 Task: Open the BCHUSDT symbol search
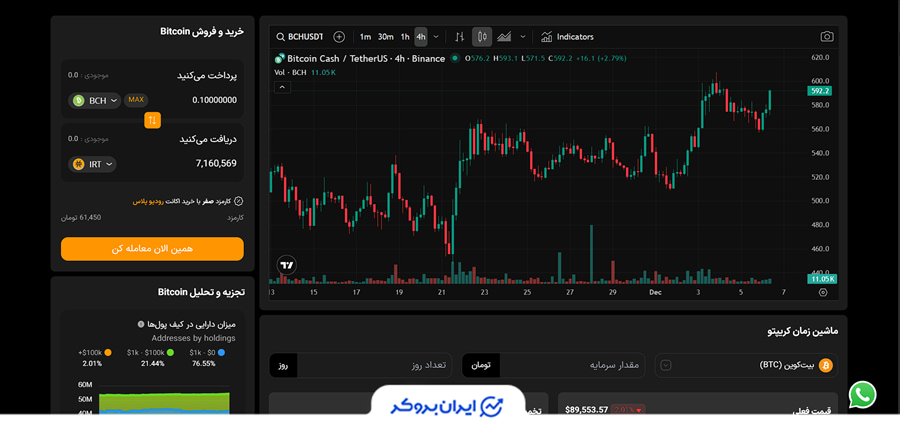[x=300, y=37]
